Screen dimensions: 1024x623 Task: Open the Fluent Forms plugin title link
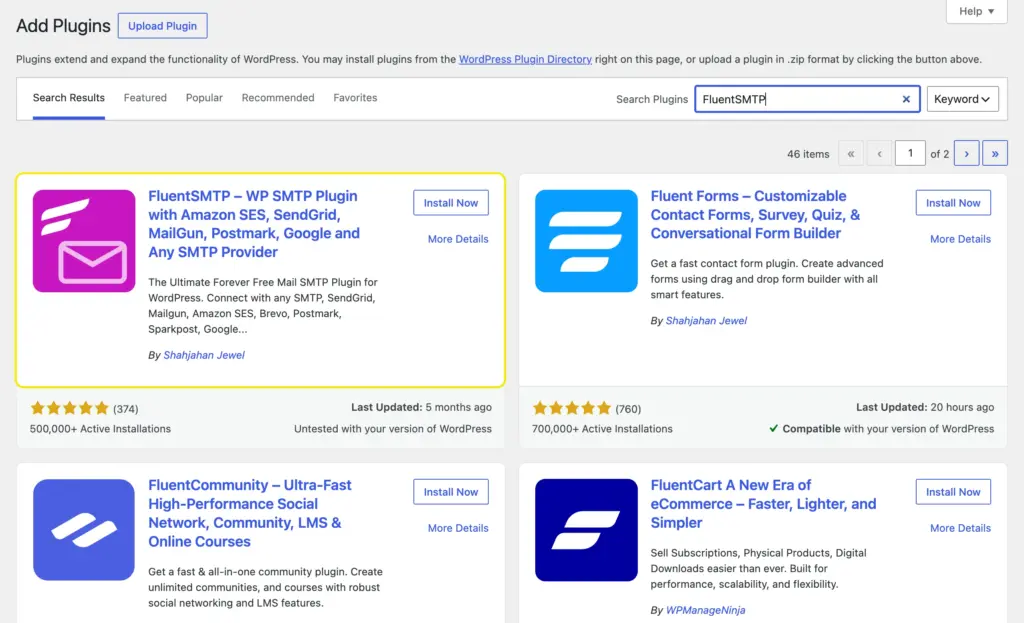(x=755, y=215)
